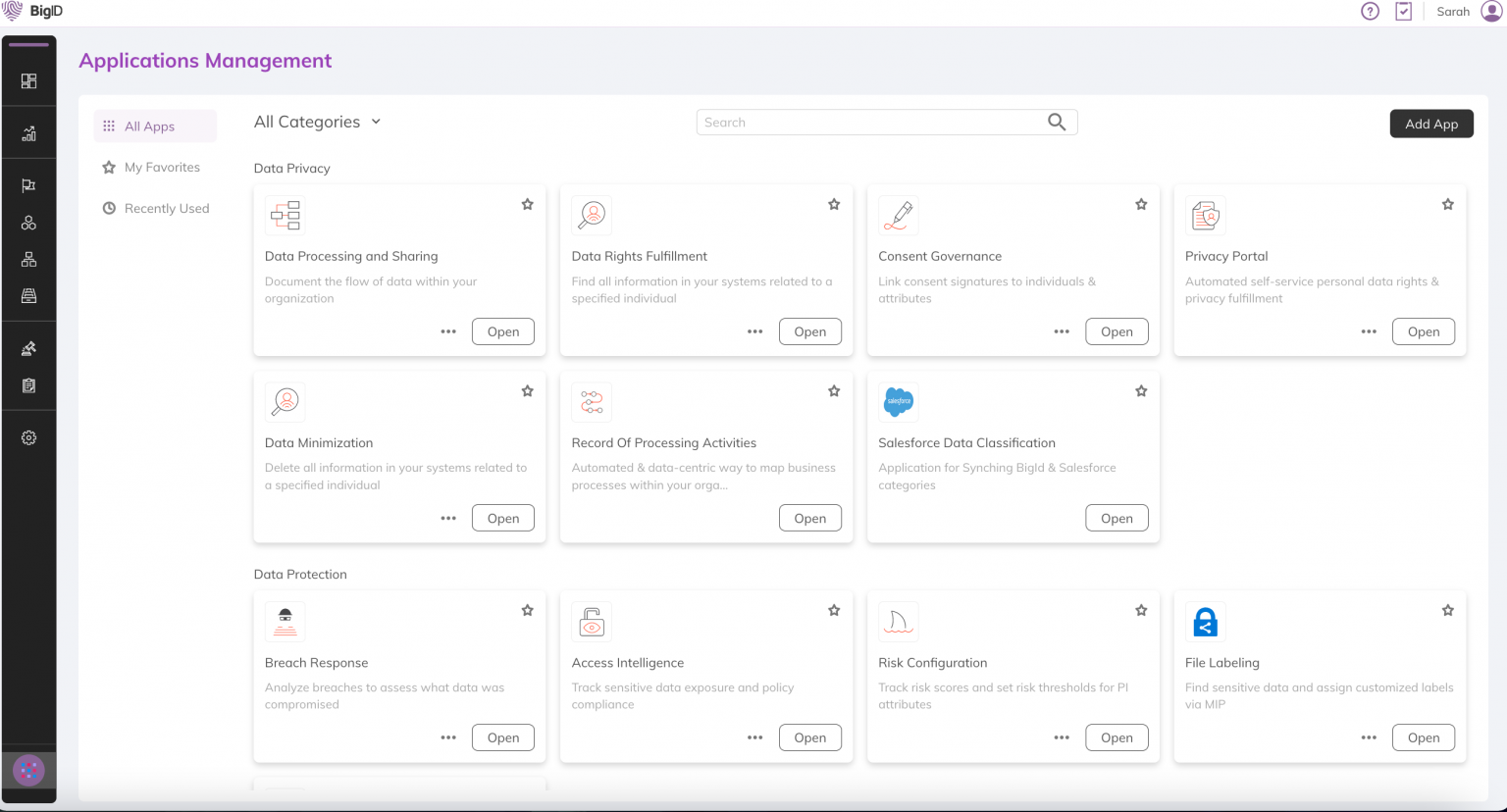Screen dimensions: 1507x812
Task: Click the Add App button
Action: pyautogui.click(x=1430, y=124)
